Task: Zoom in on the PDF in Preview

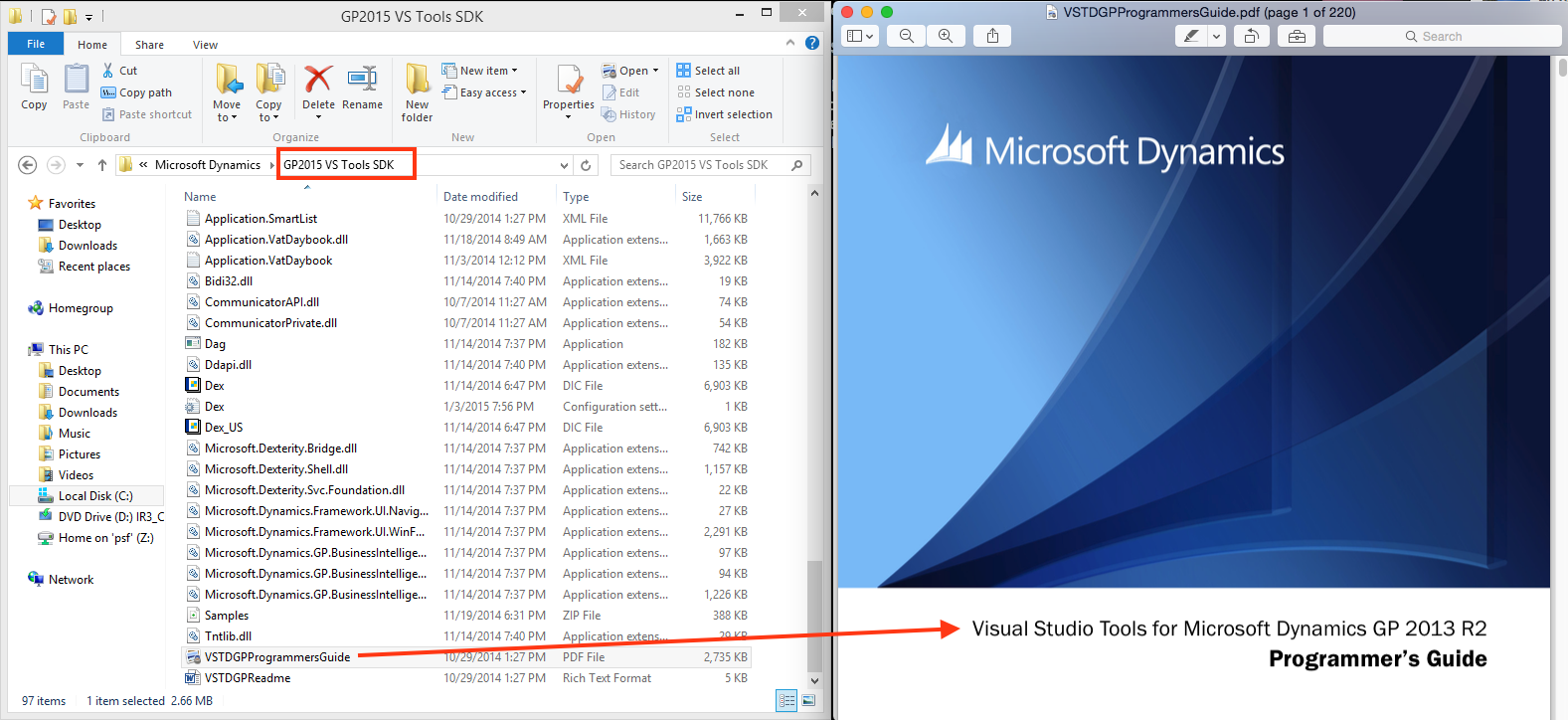Action: (946, 36)
